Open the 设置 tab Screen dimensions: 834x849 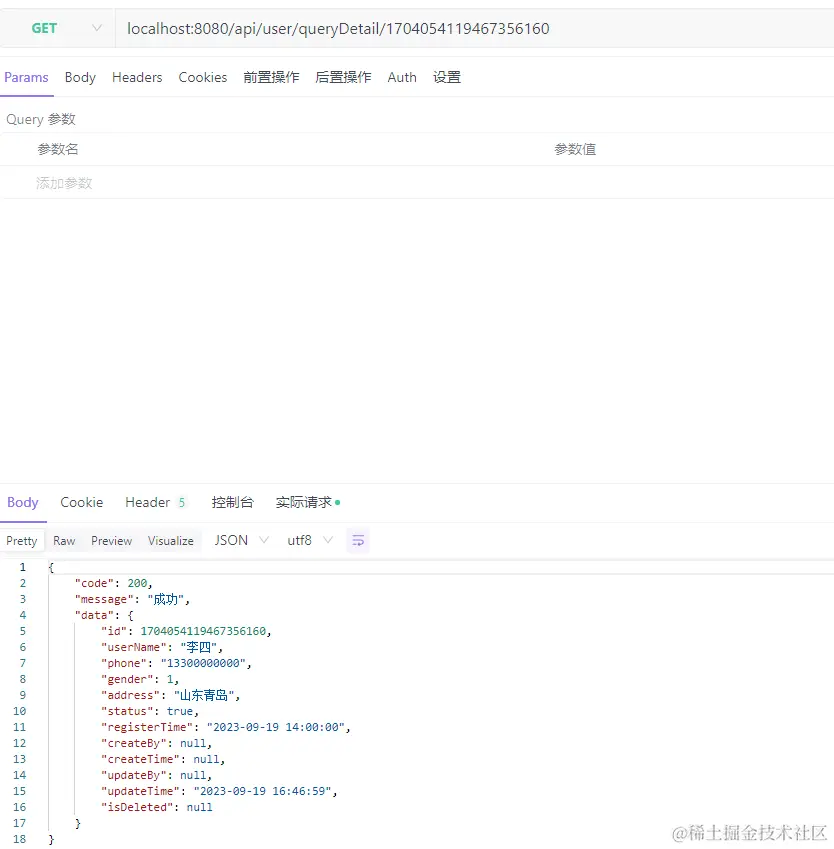[x=446, y=77]
